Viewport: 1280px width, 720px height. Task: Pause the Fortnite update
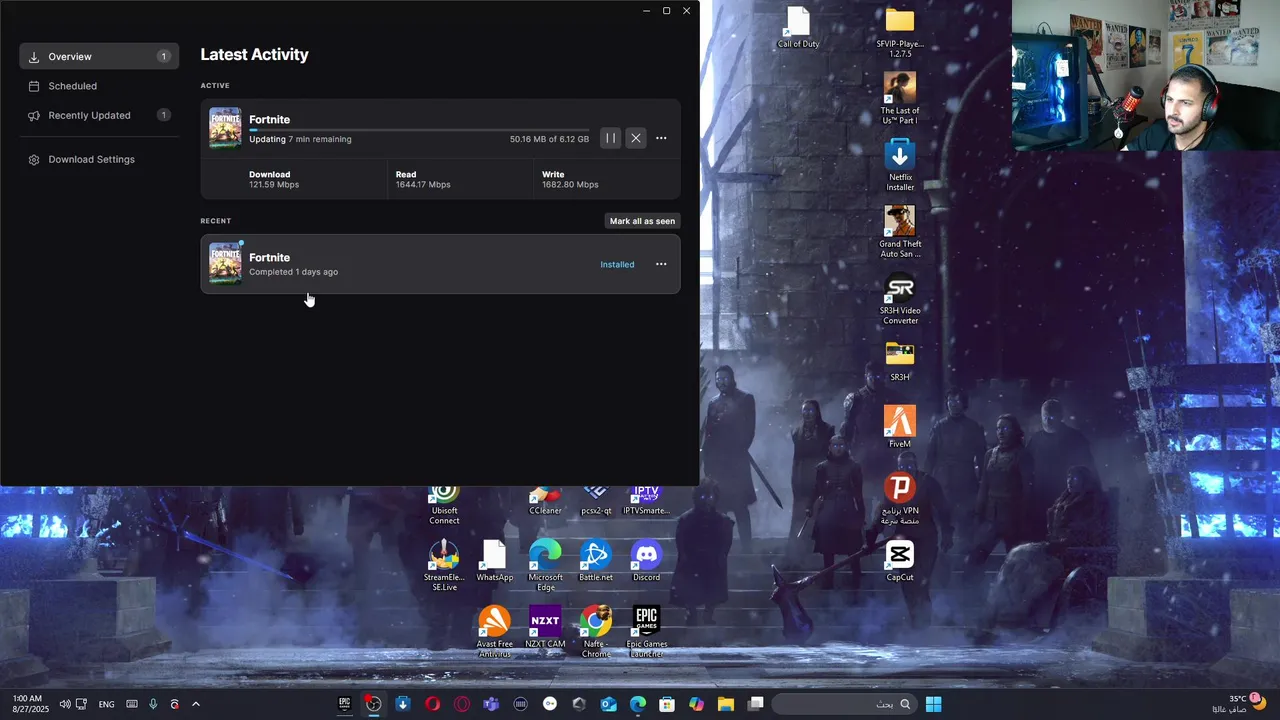pos(610,138)
